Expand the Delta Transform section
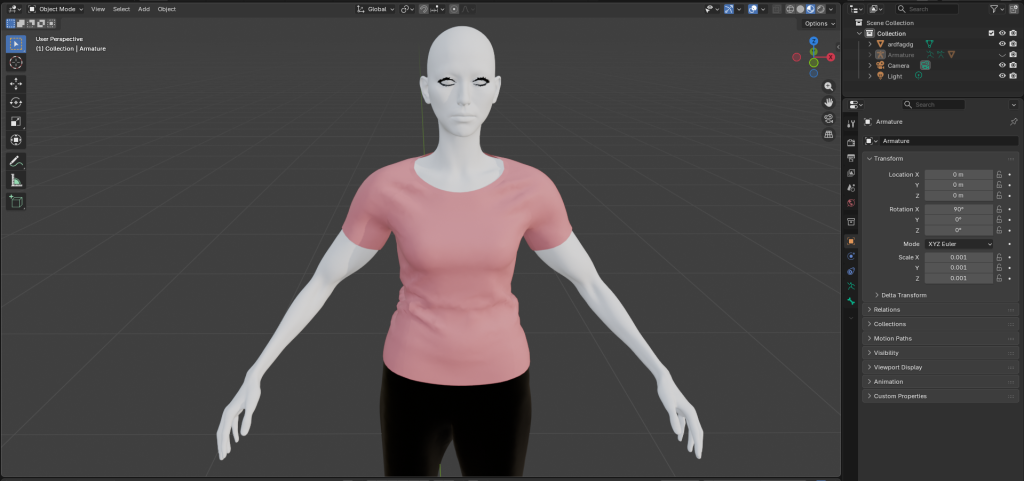 pyautogui.click(x=903, y=295)
